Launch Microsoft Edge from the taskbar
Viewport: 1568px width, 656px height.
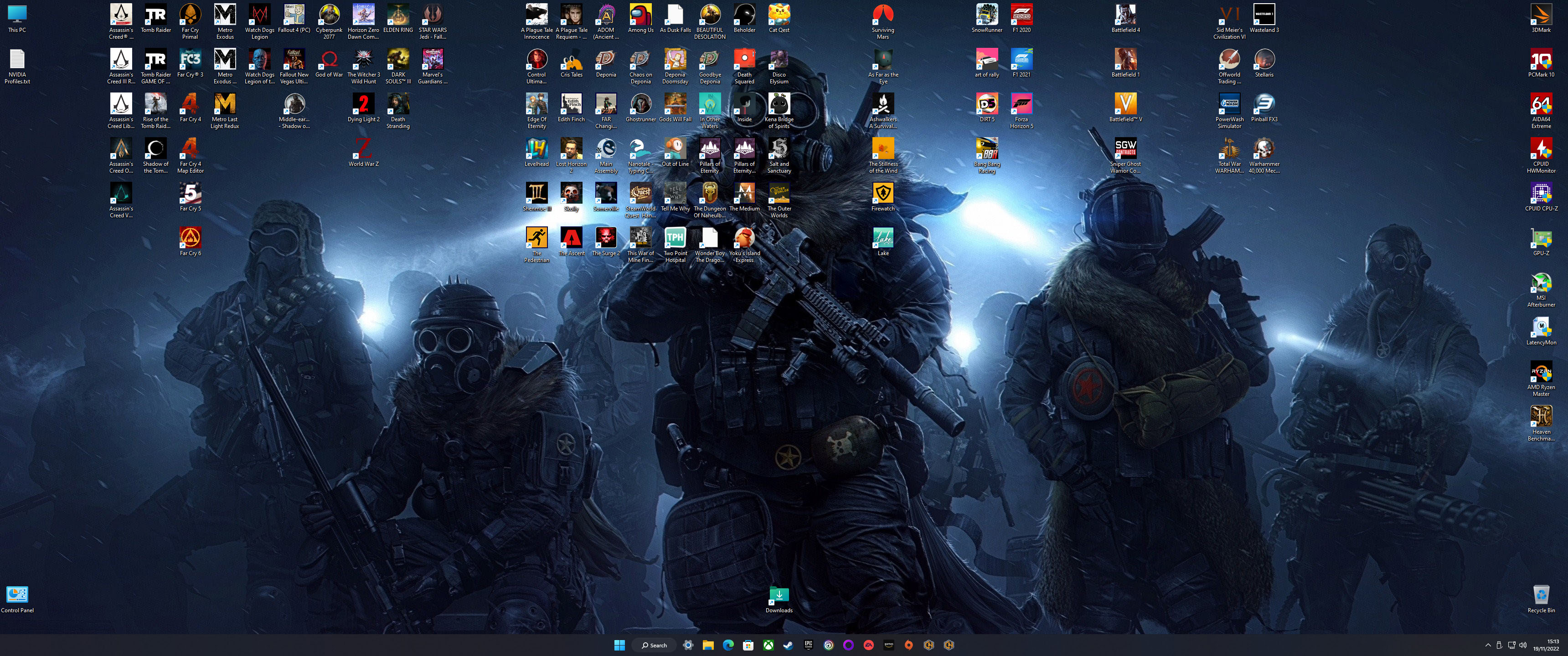click(x=728, y=645)
